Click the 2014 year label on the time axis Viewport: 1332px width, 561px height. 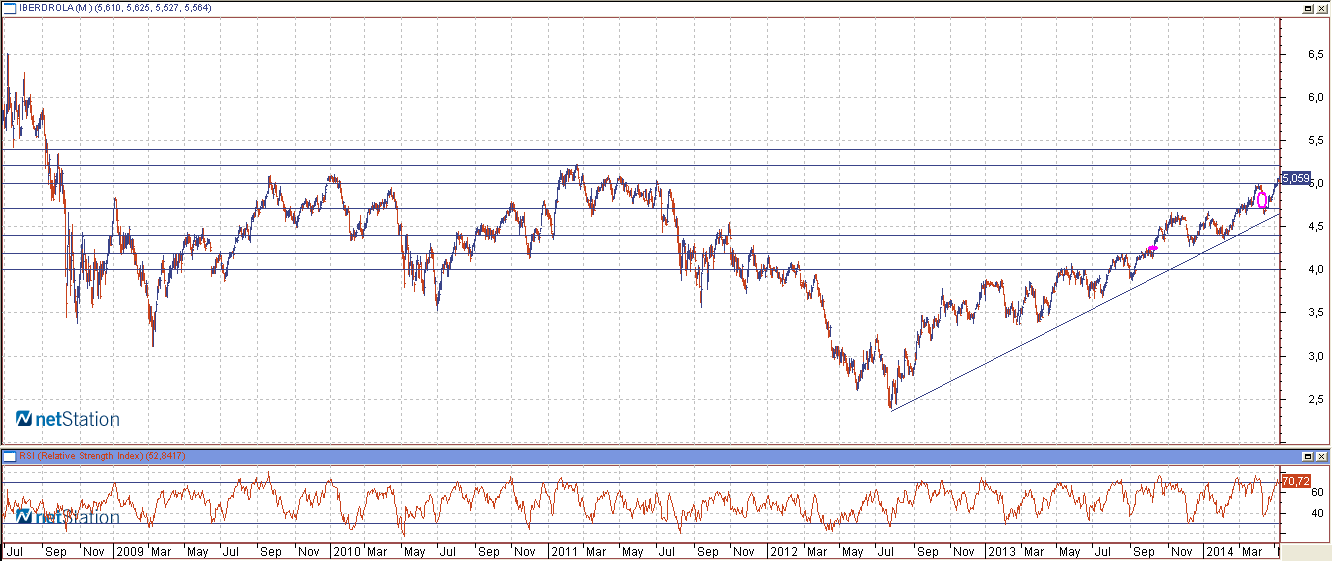click(1219, 551)
